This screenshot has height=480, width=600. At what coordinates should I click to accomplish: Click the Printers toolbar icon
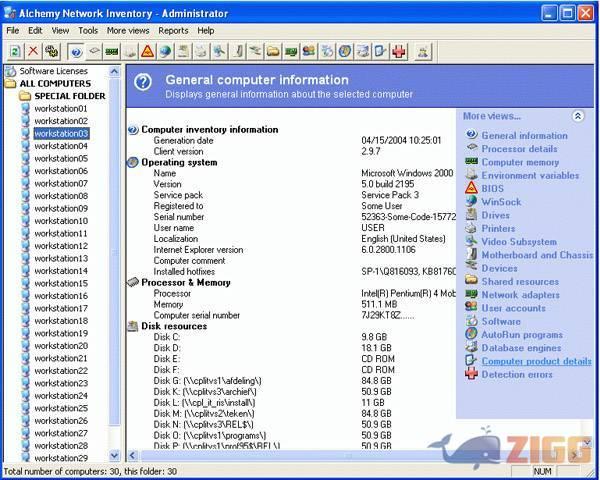201,51
